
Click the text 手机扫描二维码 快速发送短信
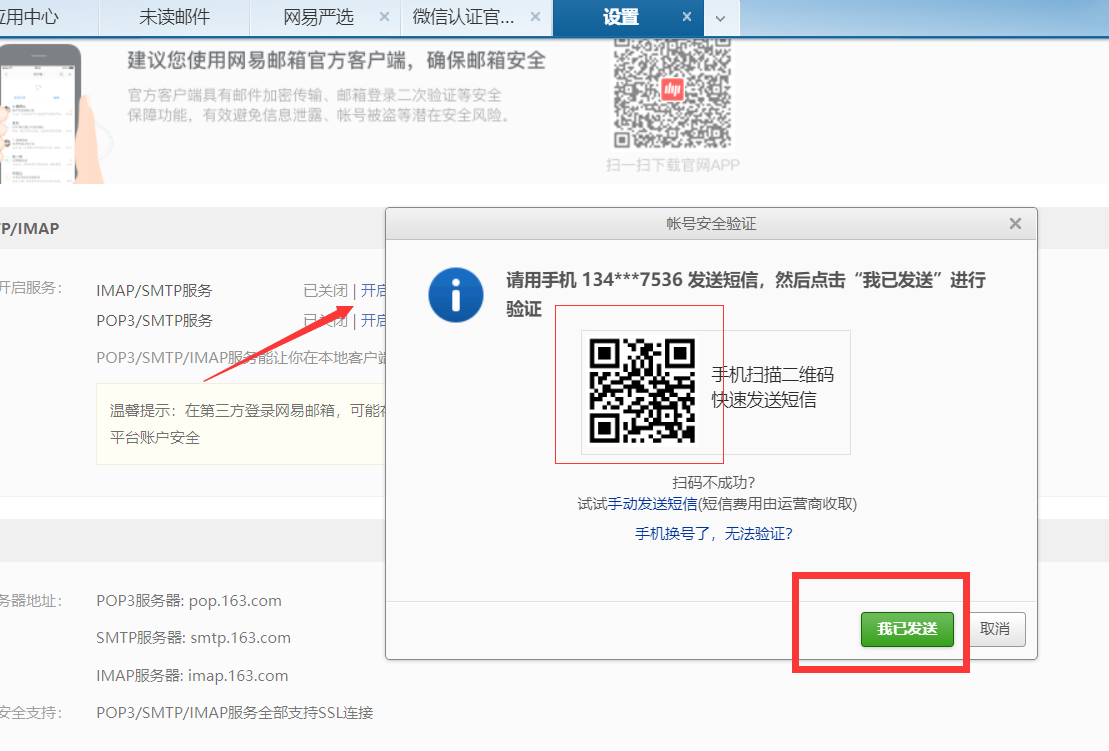[772, 387]
